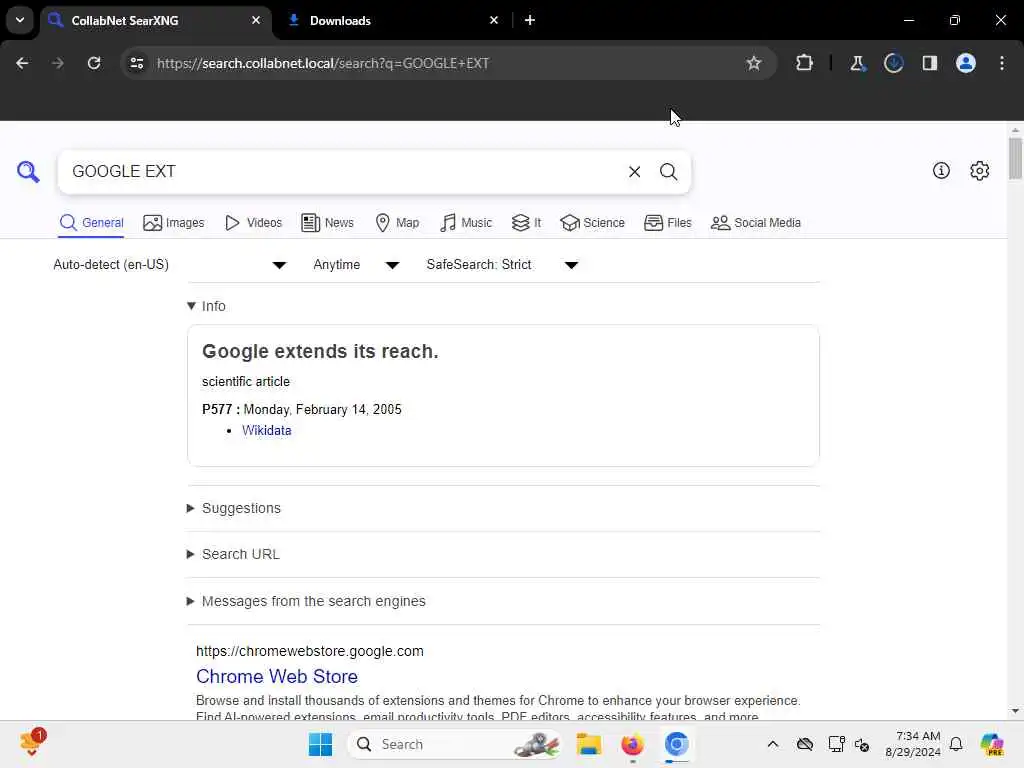
Task: Click the GOOGLE EXT search input field
Action: point(346,172)
